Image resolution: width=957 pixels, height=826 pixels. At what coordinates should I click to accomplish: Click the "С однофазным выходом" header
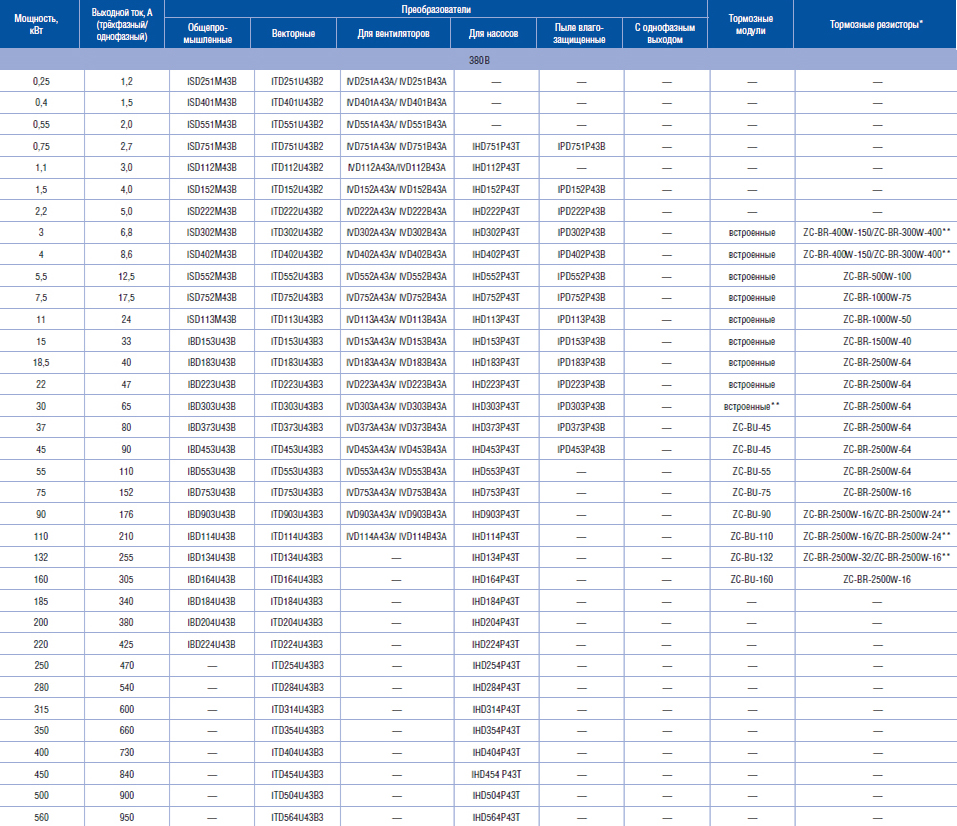tap(665, 34)
